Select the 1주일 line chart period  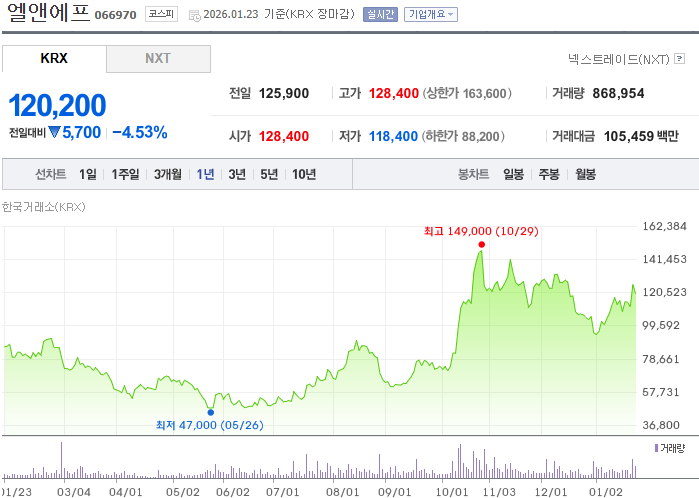[125, 174]
